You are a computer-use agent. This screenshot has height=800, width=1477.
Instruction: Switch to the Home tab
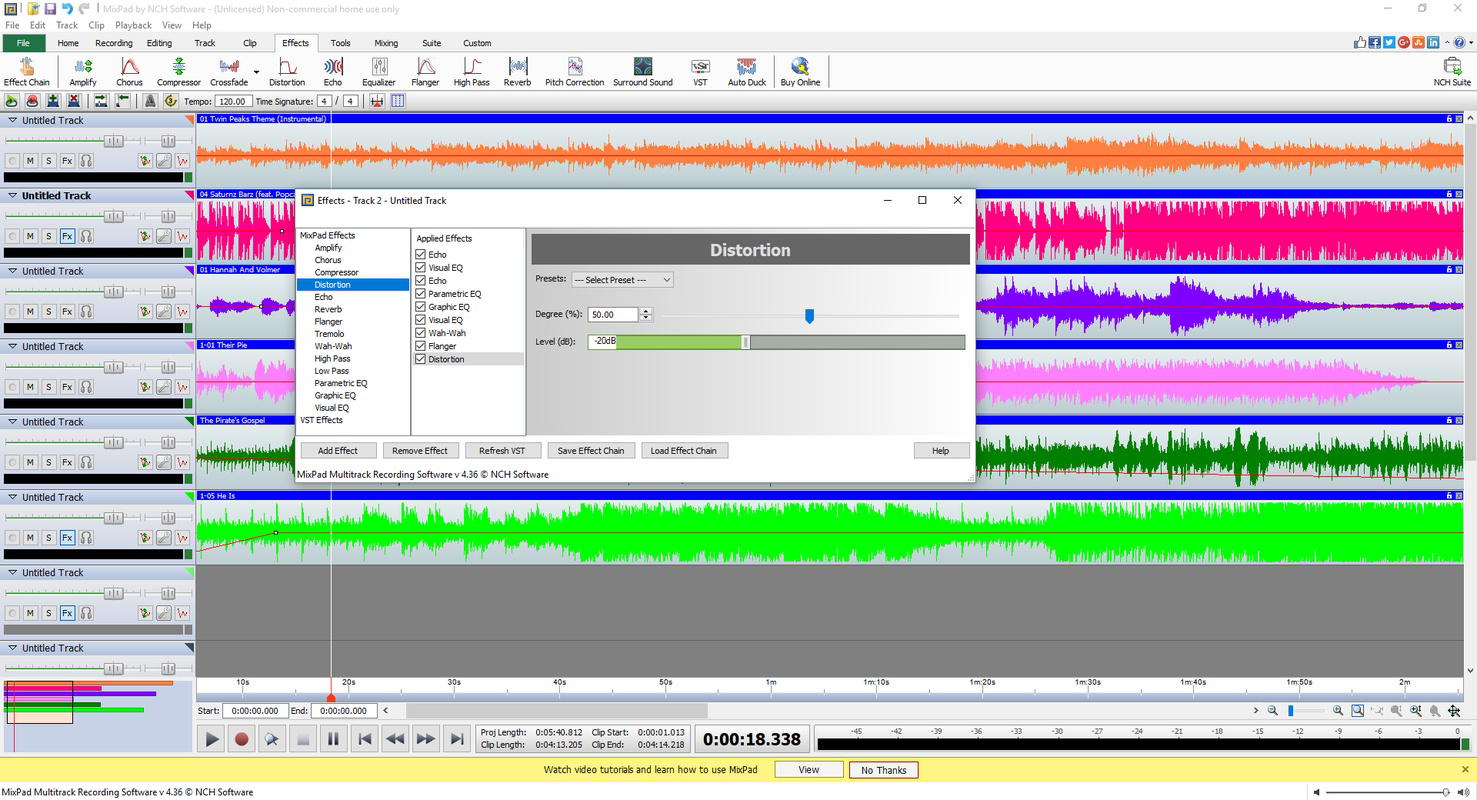[68, 43]
